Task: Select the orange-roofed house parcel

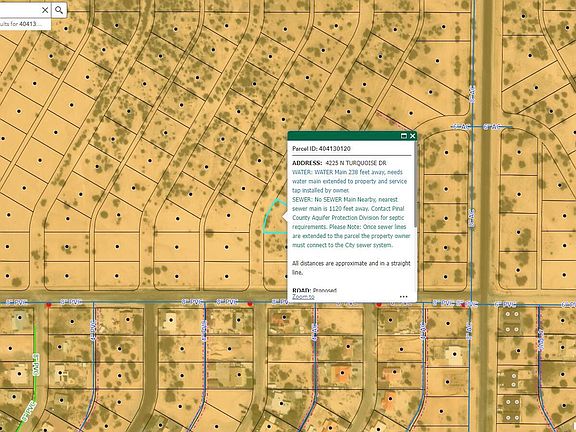Action: pyautogui.click(x=342, y=373)
